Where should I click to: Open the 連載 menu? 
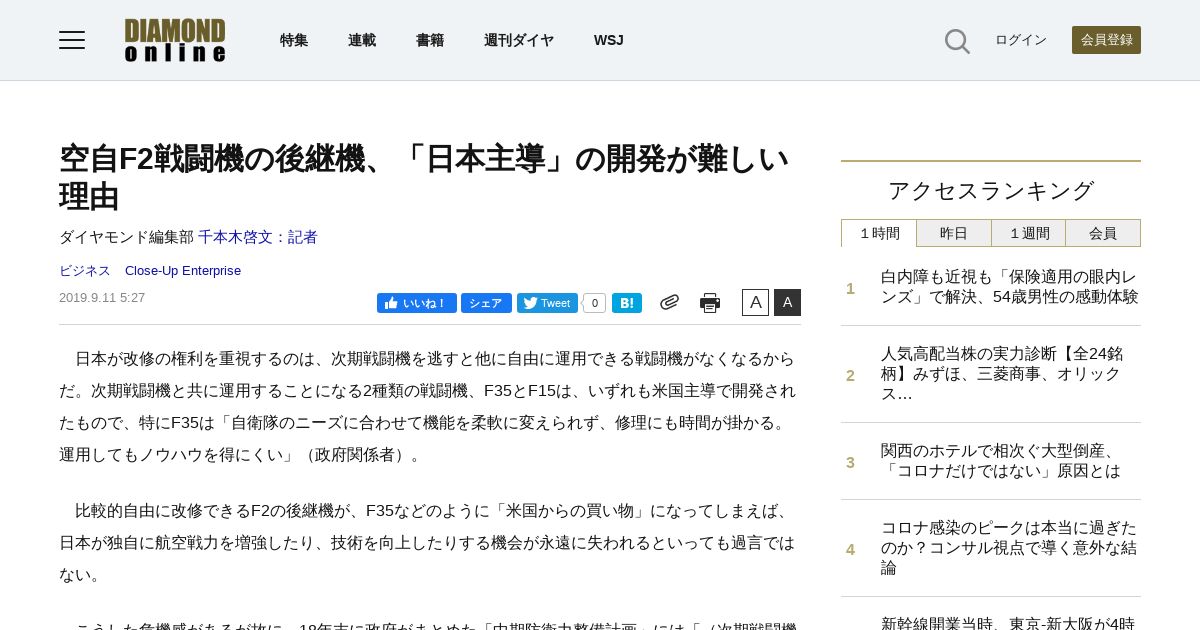(362, 40)
